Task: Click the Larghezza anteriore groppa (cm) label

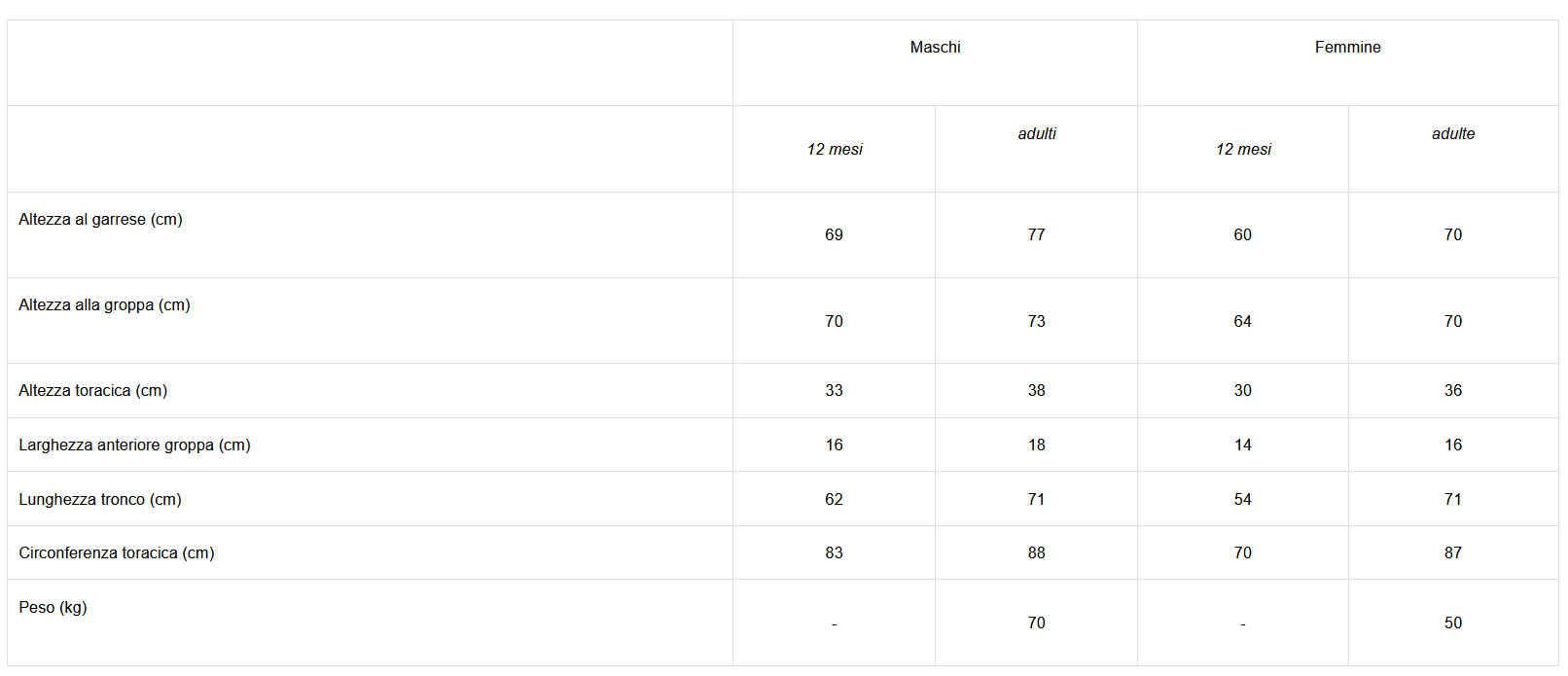Action: point(134,445)
